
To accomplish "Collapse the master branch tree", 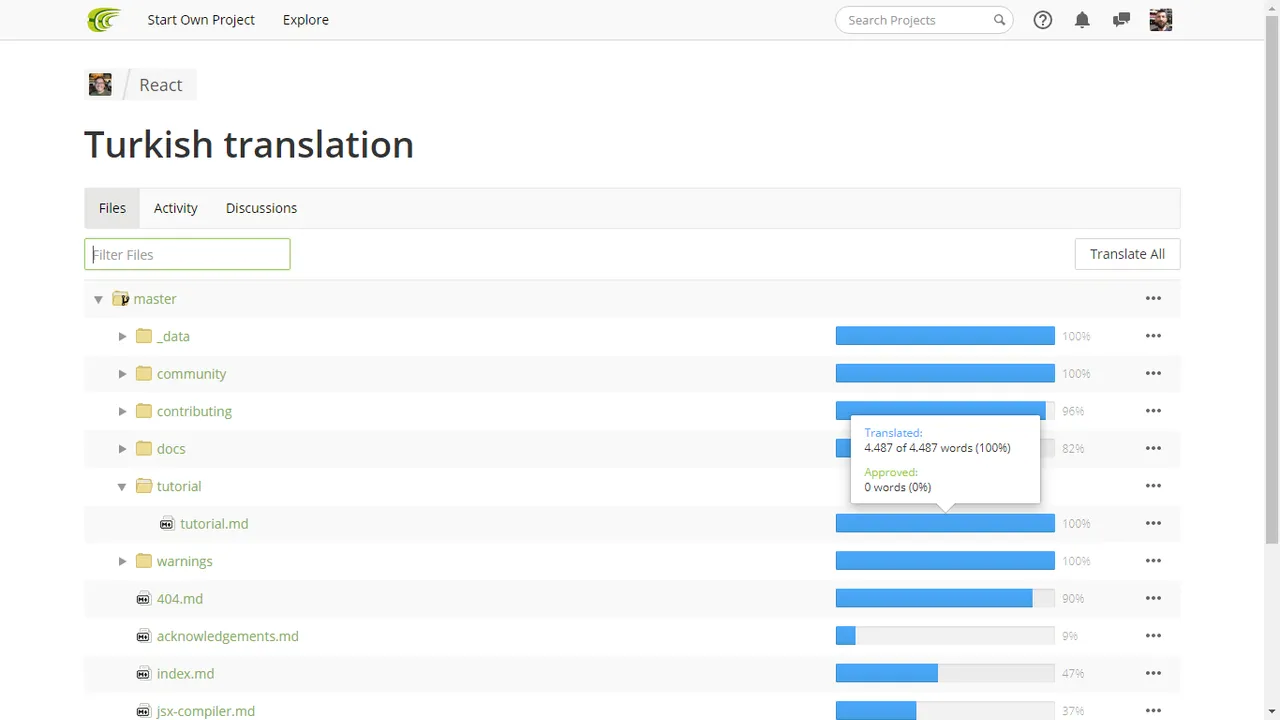I will pos(98,299).
